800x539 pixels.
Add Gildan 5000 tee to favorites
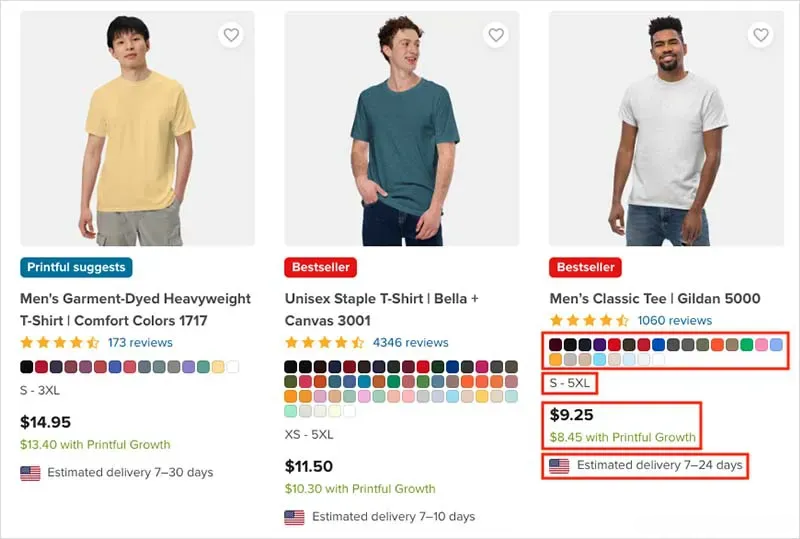(x=761, y=35)
